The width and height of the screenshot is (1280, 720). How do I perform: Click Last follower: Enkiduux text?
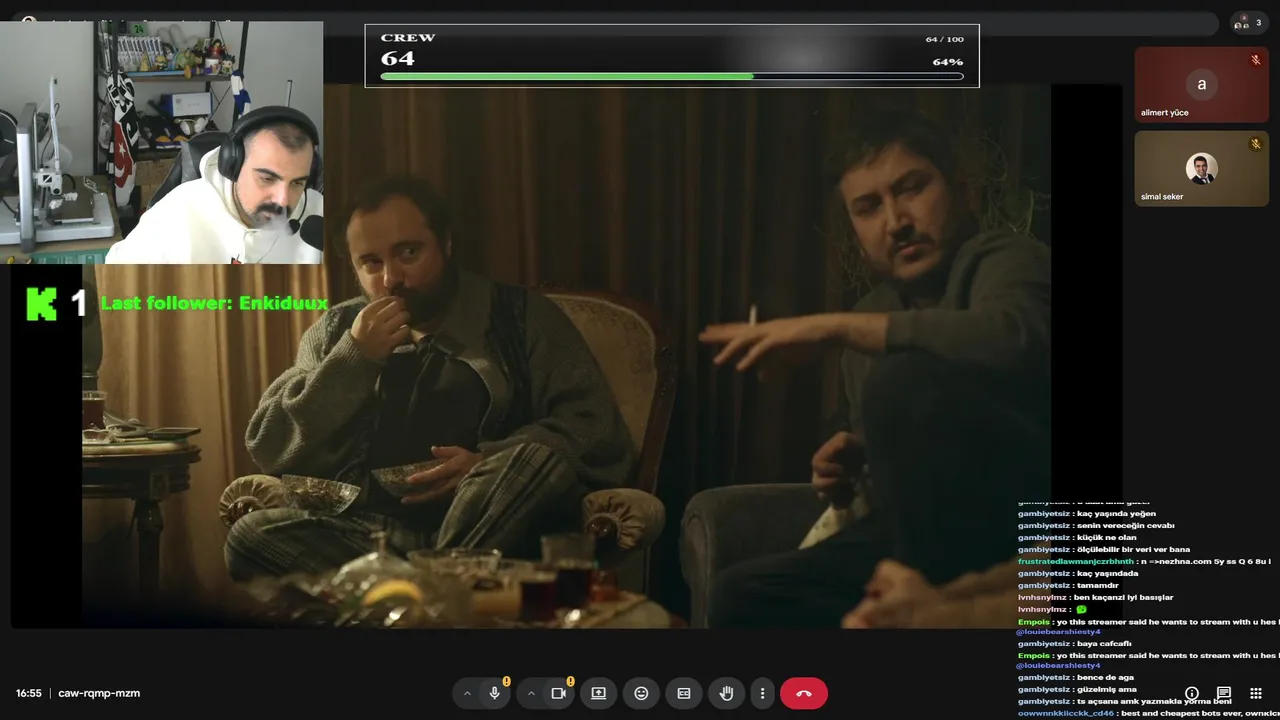214,303
